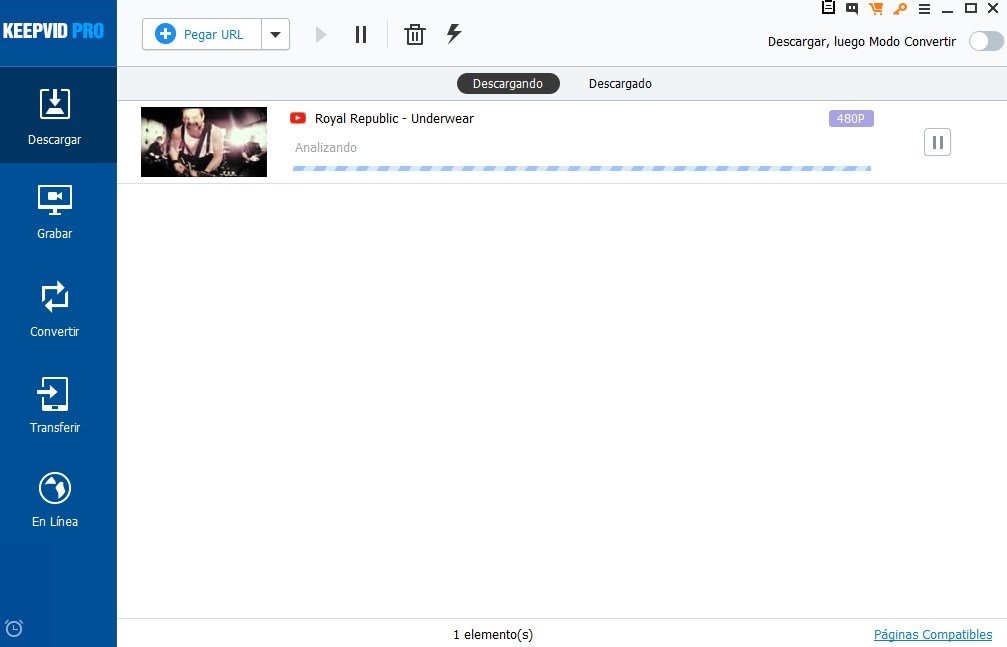Open the register notes icon in the title bar

click(828, 8)
